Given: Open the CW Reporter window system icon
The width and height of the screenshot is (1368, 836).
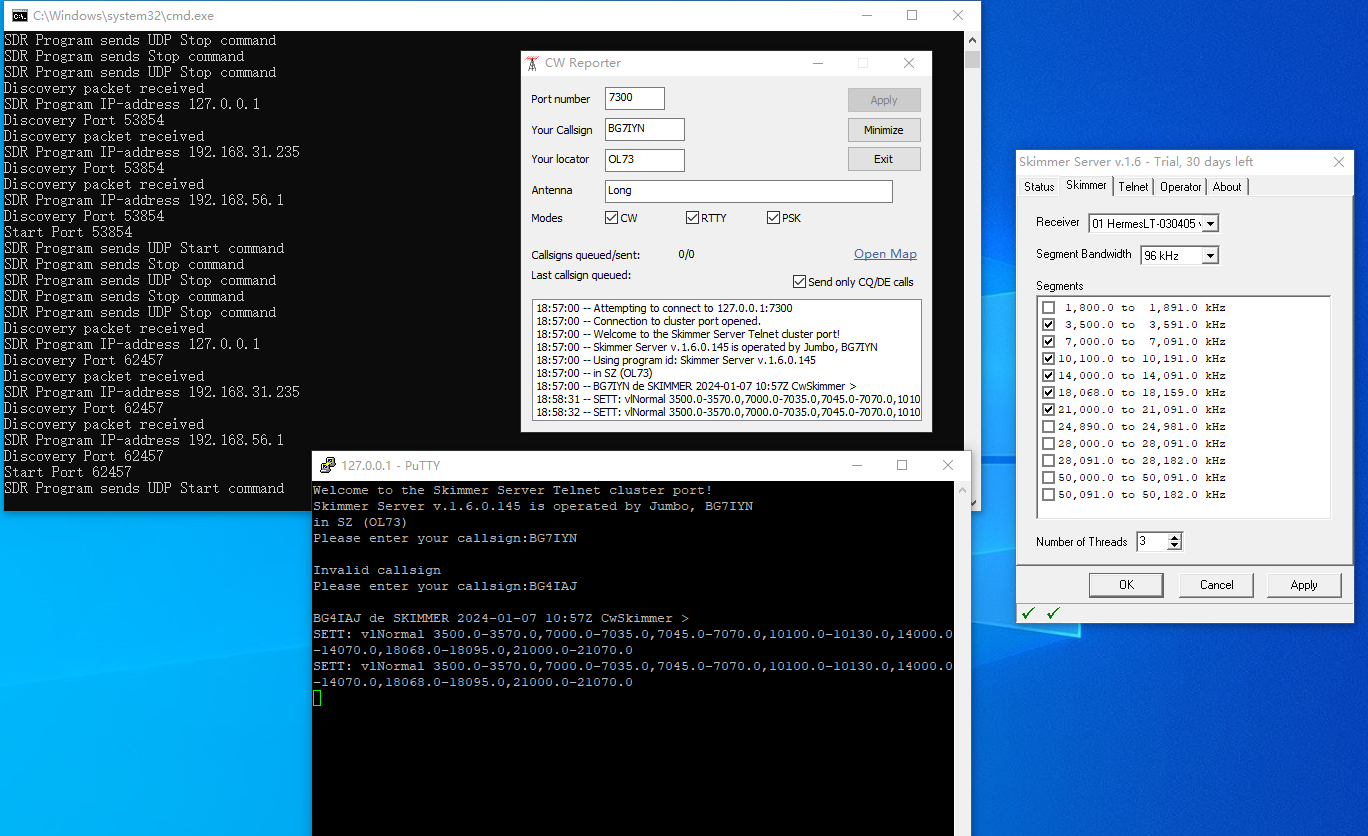Looking at the screenshot, I should tap(533, 63).
